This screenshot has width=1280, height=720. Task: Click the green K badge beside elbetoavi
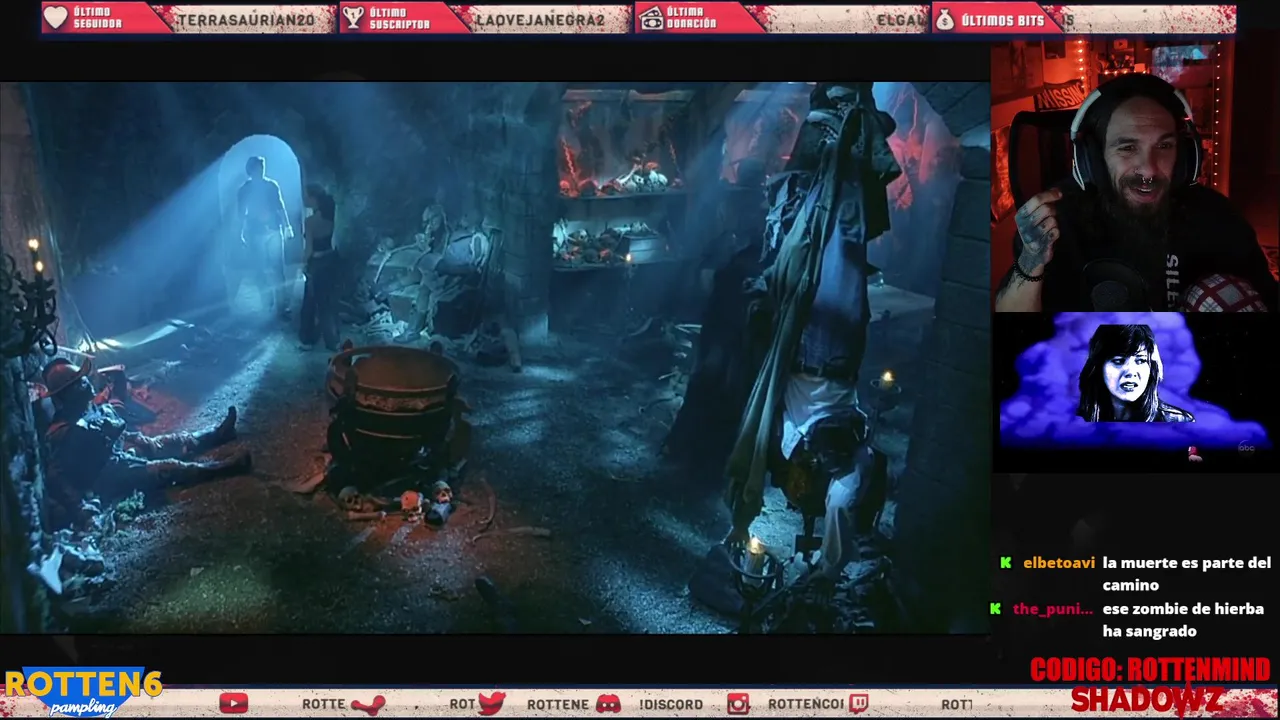coord(1006,563)
